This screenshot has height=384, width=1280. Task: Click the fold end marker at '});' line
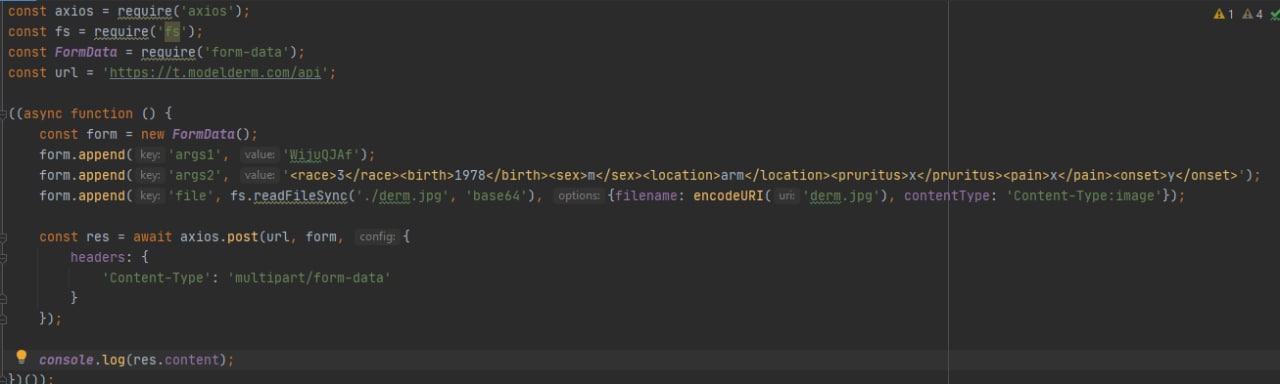pyautogui.click(x=4, y=319)
